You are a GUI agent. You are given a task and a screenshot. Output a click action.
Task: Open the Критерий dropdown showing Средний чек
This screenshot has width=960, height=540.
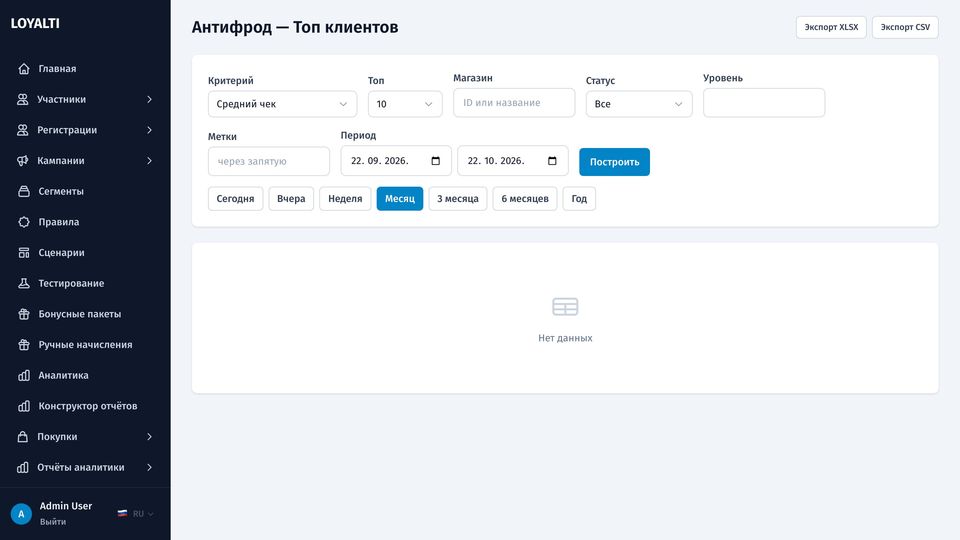[282, 104]
